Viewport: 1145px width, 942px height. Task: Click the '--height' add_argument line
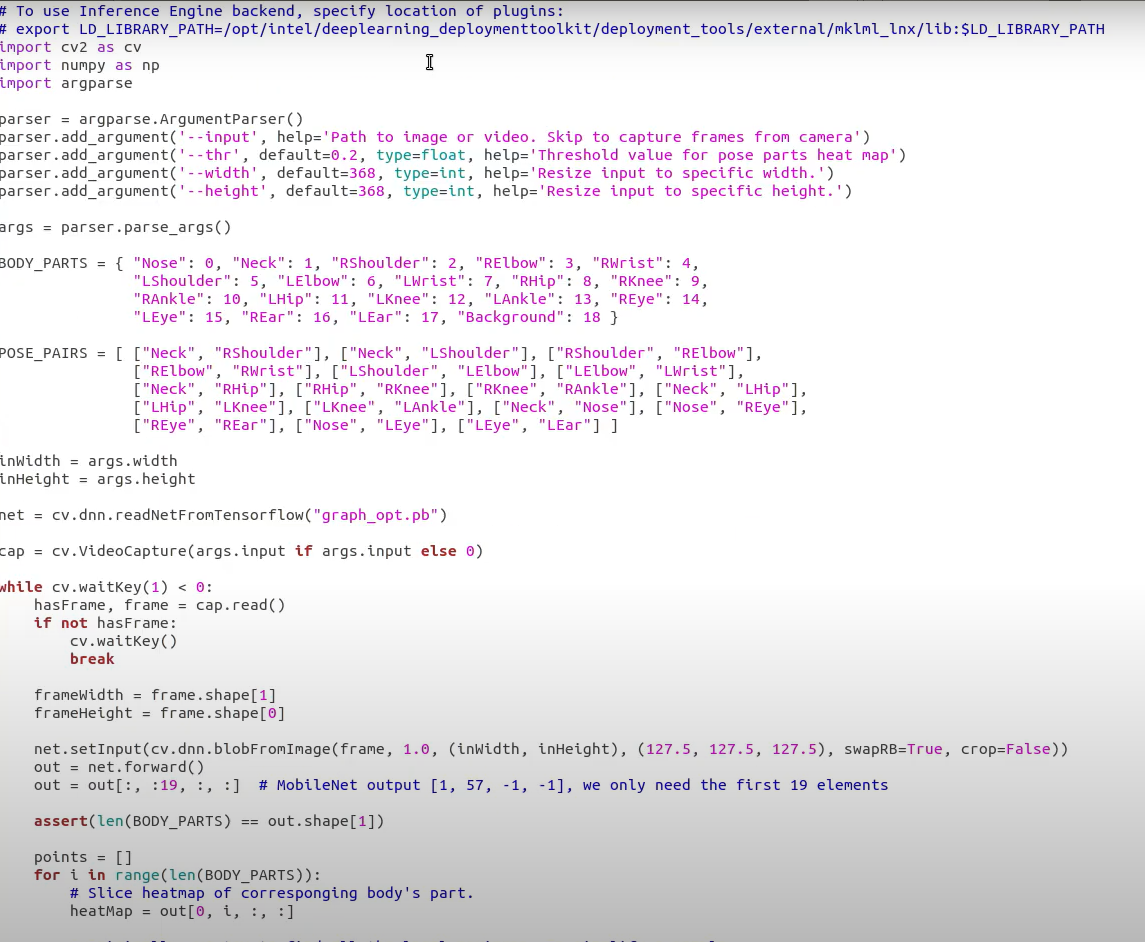coord(426,191)
